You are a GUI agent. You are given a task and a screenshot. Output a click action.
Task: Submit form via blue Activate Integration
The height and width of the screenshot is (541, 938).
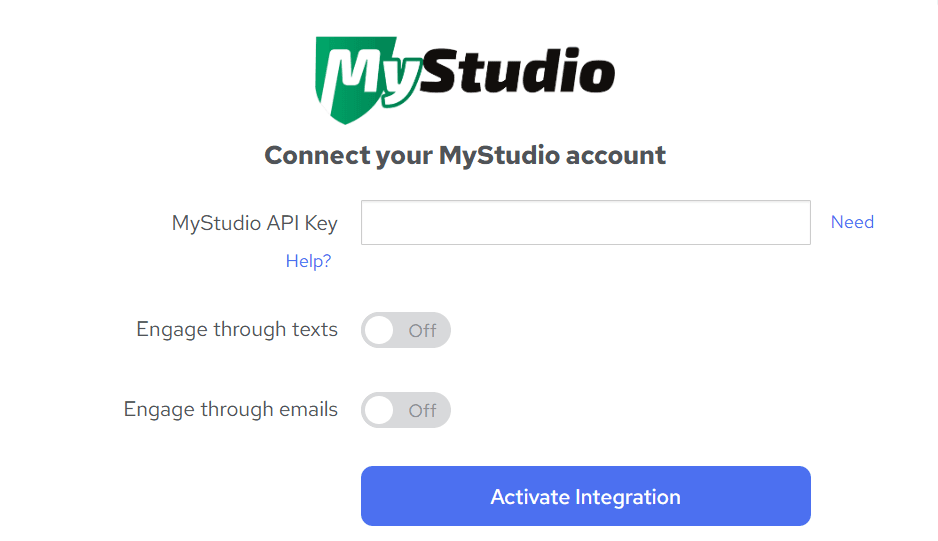[x=586, y=496]
